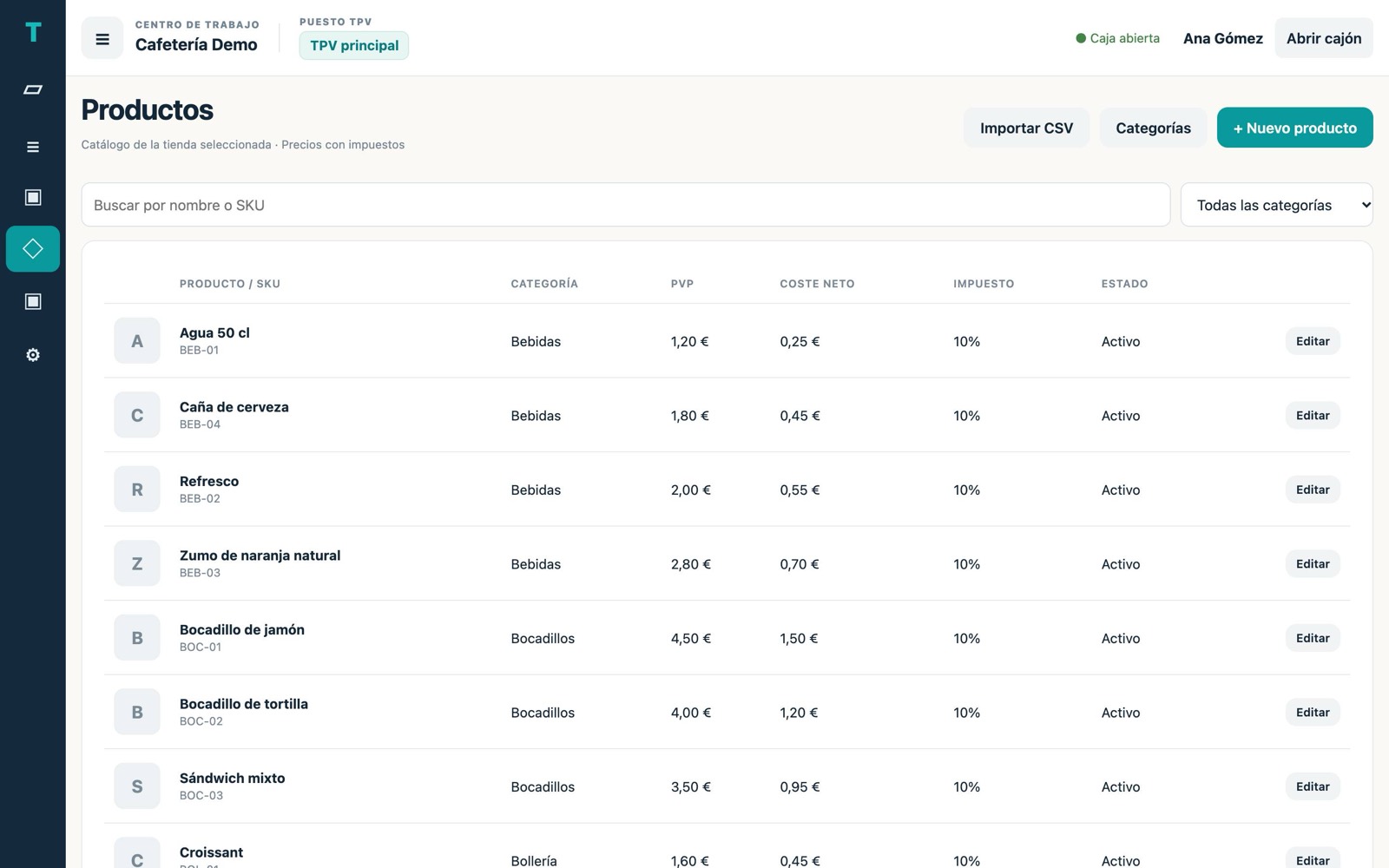Select the highlighted diamond products icon
Viewport: 1389px width, 868px height.
pos(33,249)
